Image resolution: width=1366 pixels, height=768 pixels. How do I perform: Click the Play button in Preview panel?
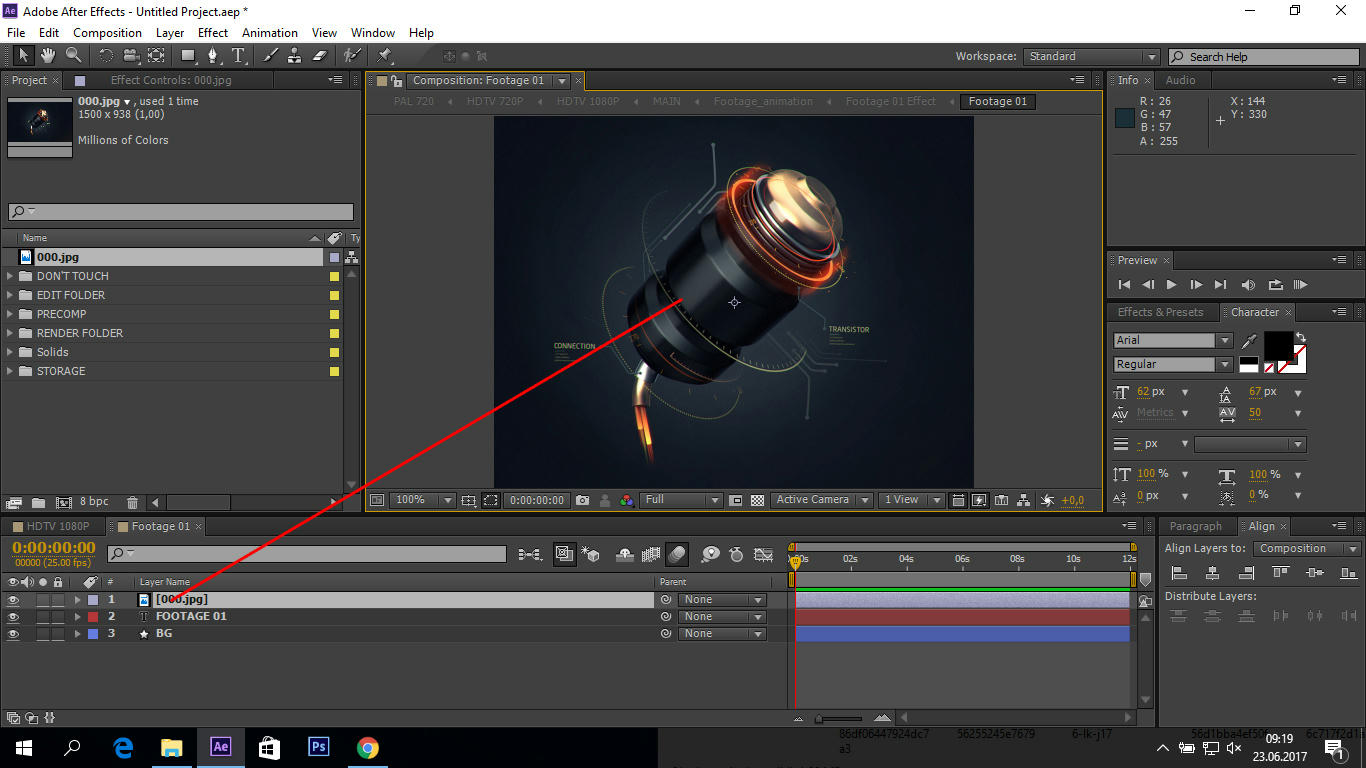[1171, 285]
